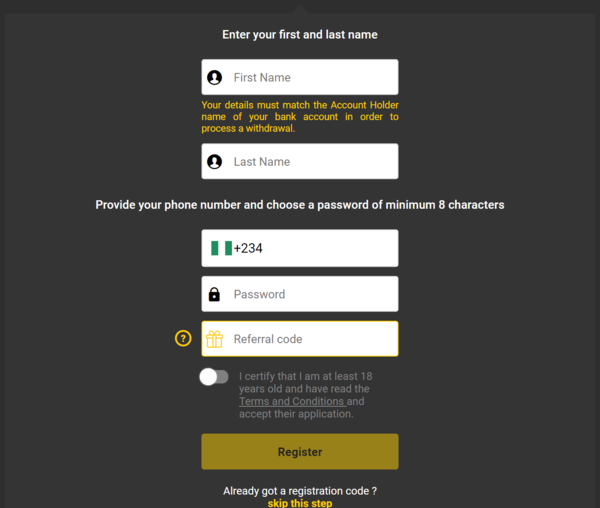Click the skip this step link
600x508 pixels.
[x=300, y=503]
